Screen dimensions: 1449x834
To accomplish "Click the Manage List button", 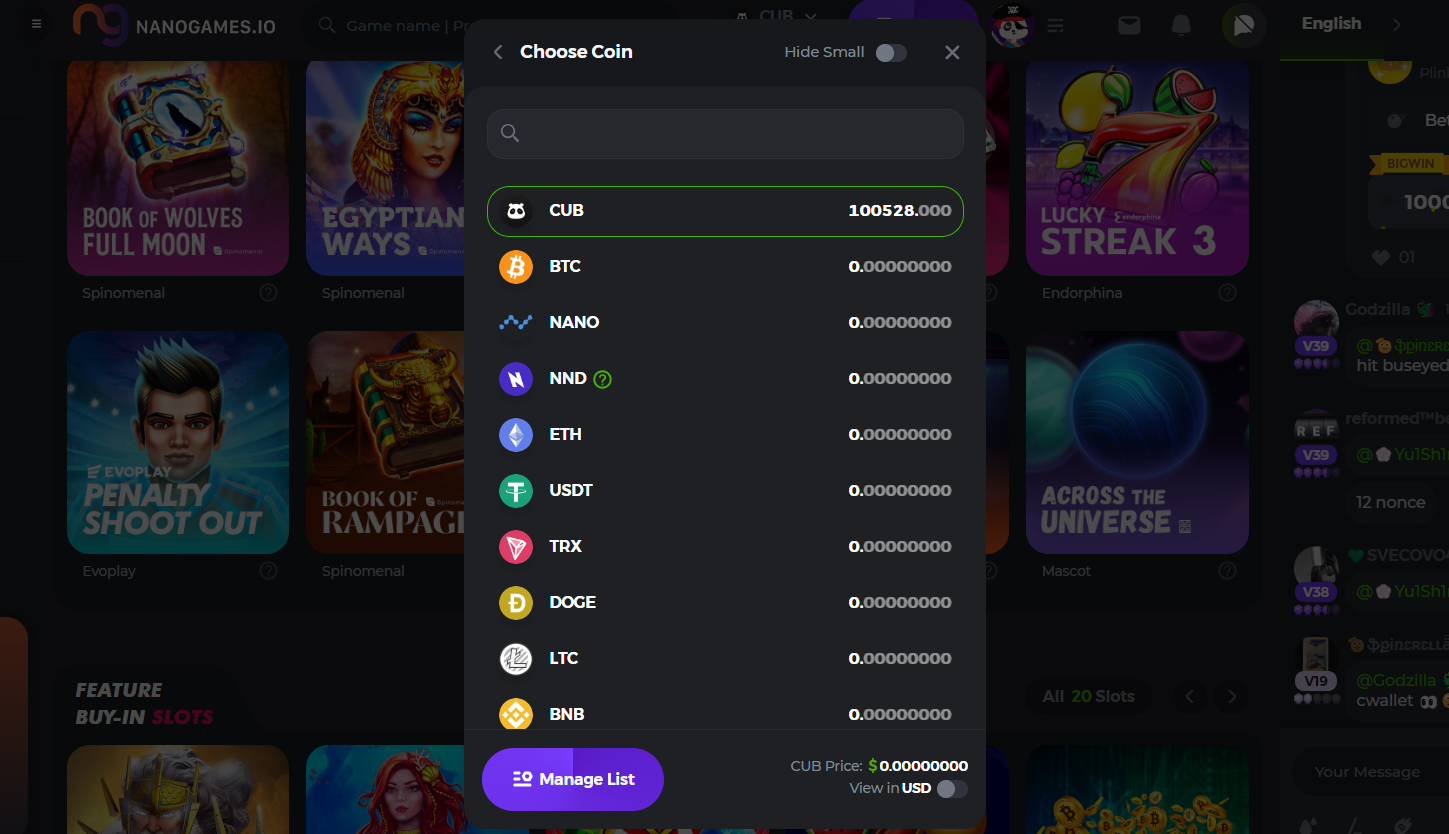I will pyautogui.click(x=573, y=779).
